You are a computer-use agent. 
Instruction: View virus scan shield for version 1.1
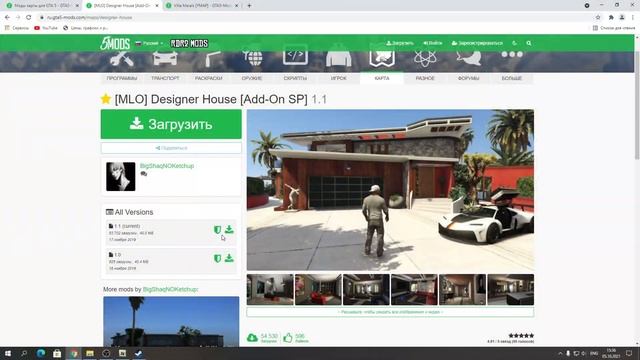click(217, 230)
